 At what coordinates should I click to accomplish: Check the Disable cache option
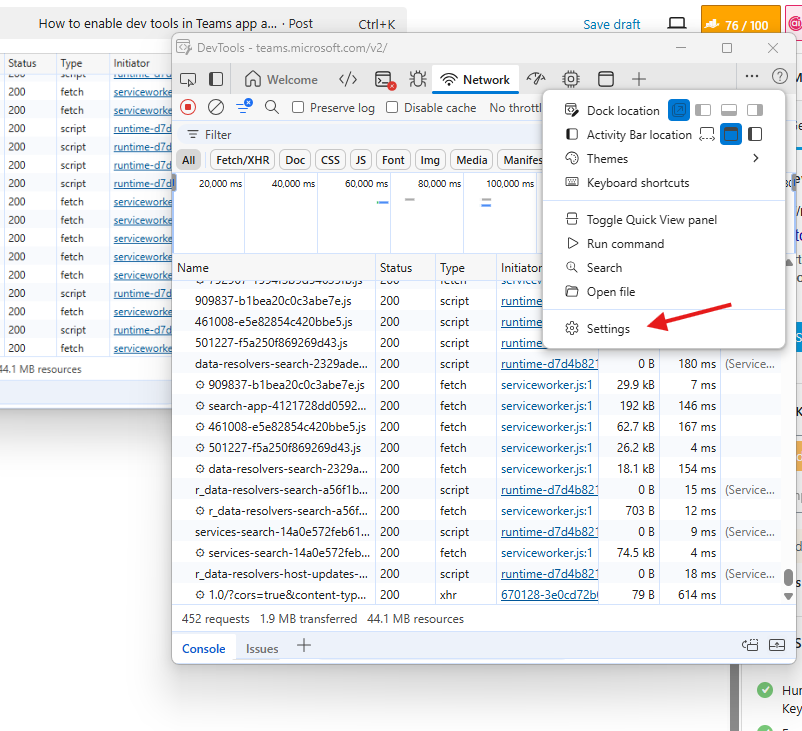click(x=392, y=108)
